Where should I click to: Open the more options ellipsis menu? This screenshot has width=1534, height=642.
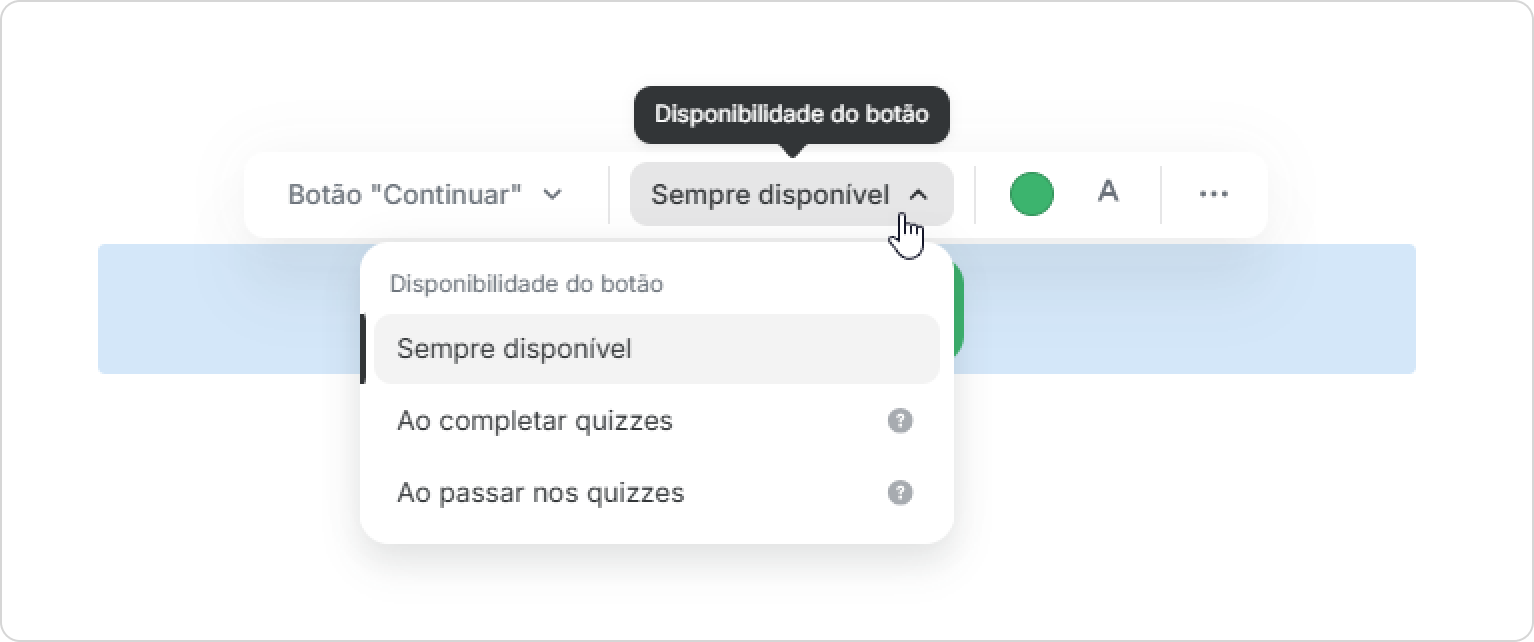click(x=1213, y=194)
